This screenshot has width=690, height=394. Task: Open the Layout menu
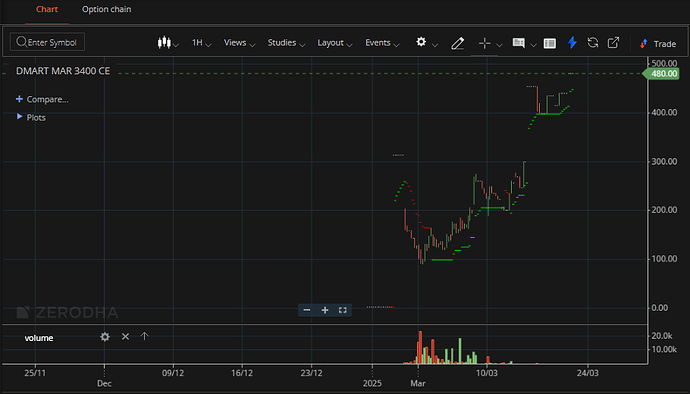335,43
